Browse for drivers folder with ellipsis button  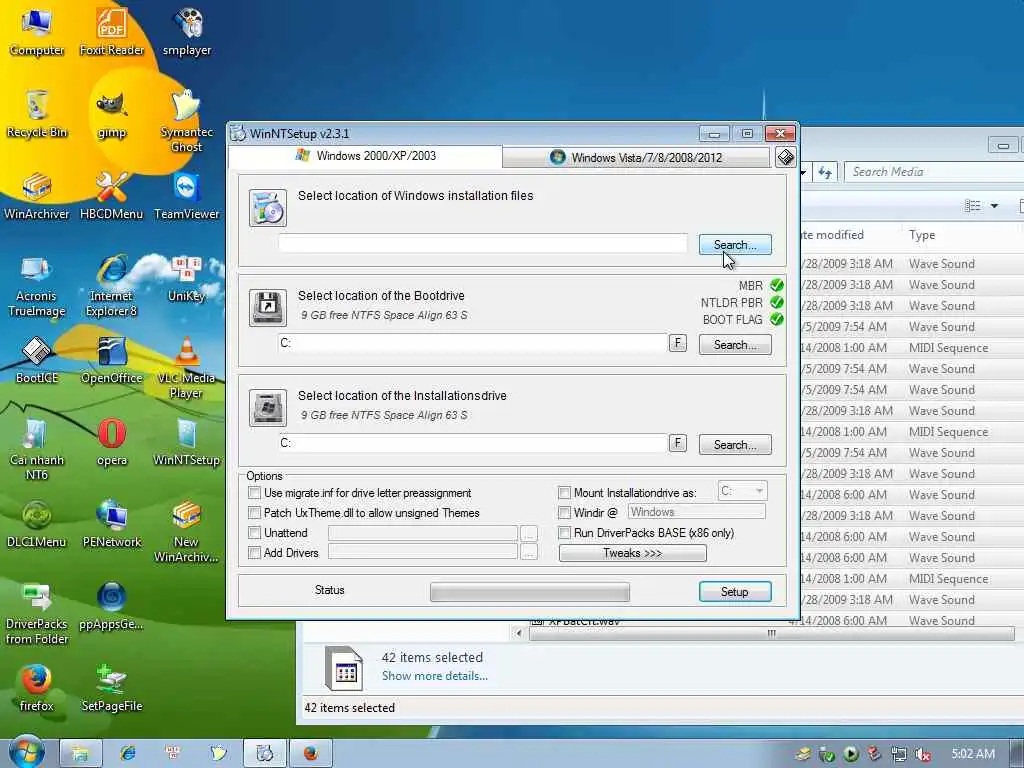(529, 553)
